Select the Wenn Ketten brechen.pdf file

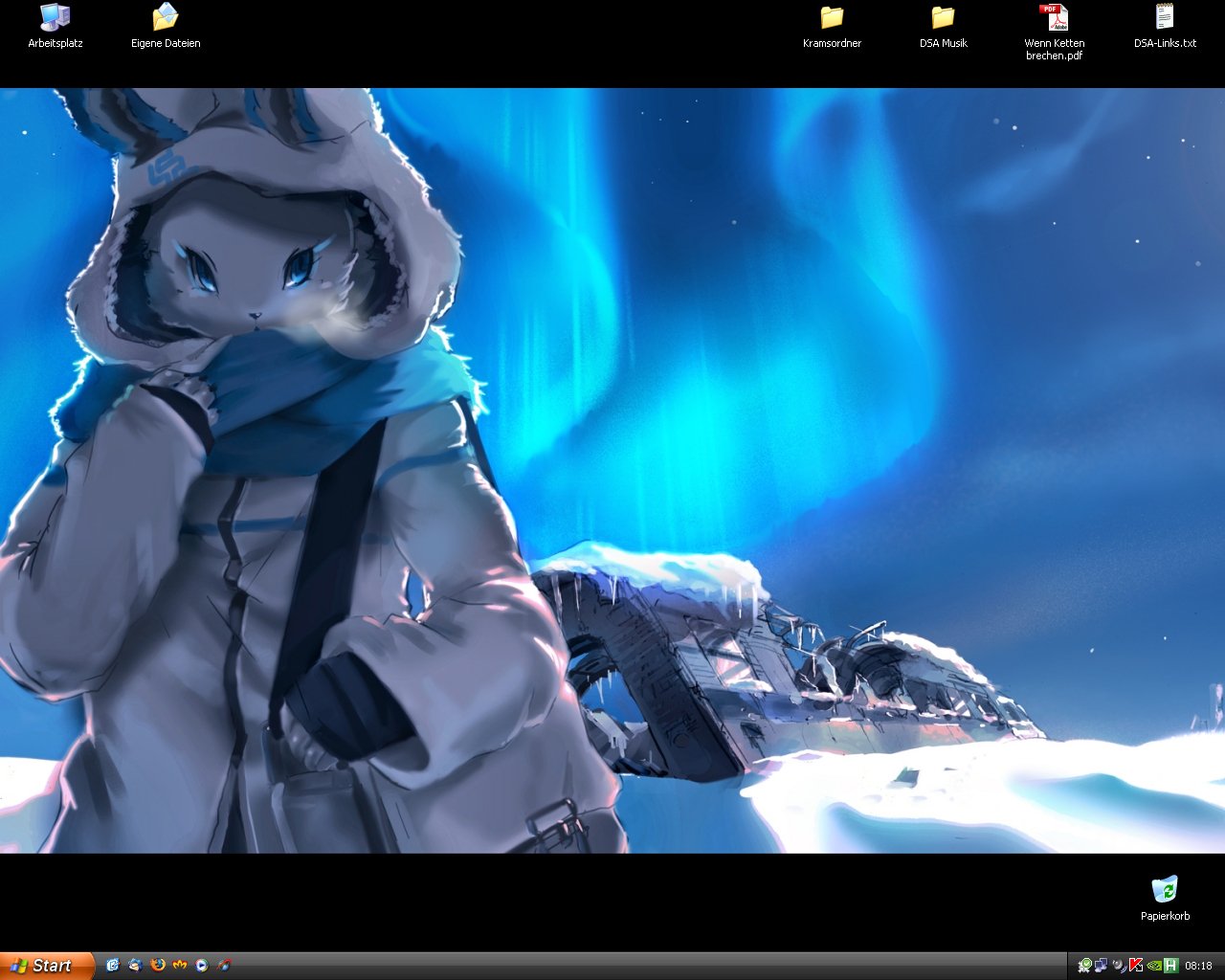click(1054, 32)
